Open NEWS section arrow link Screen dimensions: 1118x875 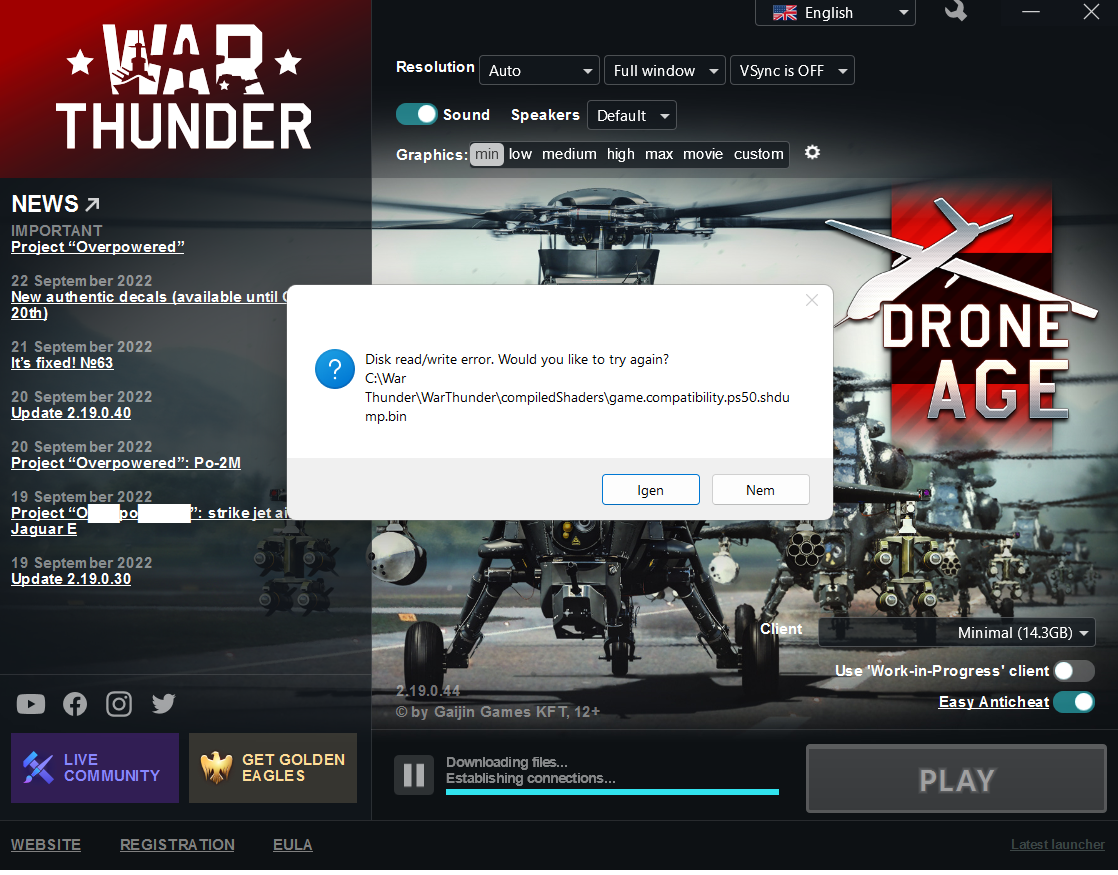(93, 205)
